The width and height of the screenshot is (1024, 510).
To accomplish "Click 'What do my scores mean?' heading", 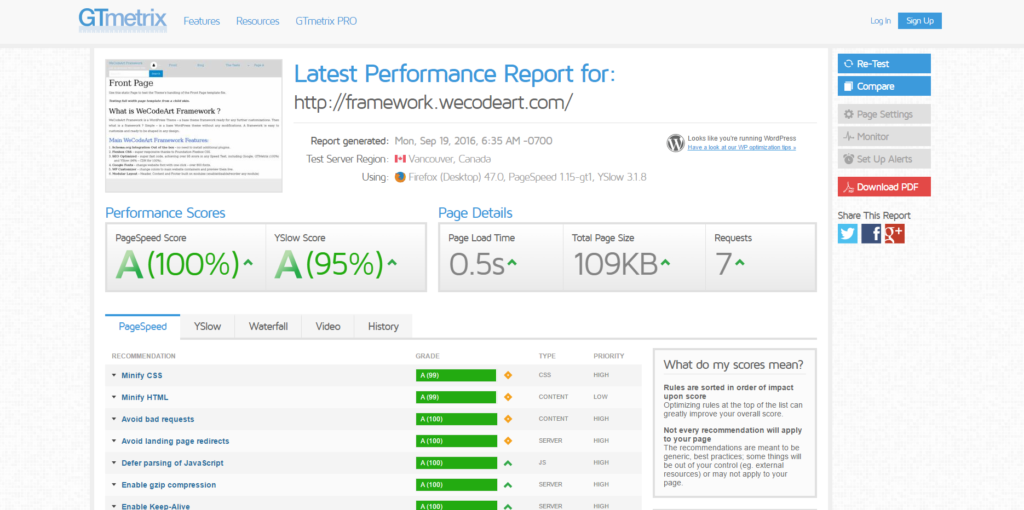I will pos(733,364).
